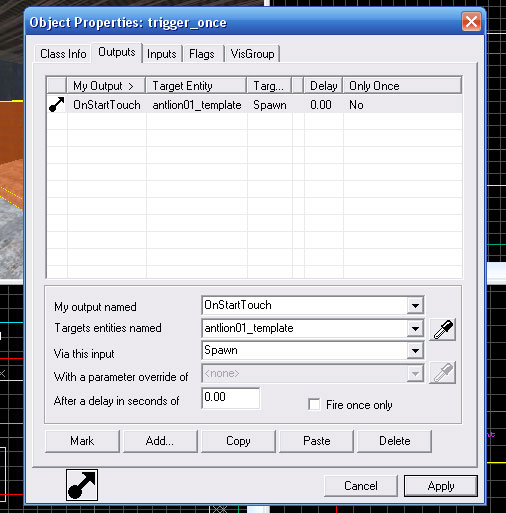
Task: Open the Inputs tab
Action: pyautogui.click(x=162, y=54)
